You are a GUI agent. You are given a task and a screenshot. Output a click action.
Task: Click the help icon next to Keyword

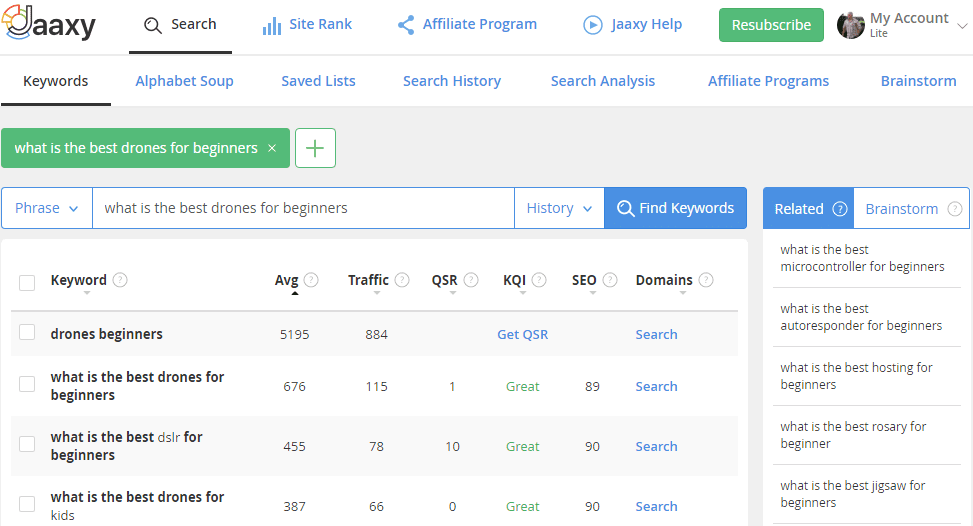click(x=120, y=280)
